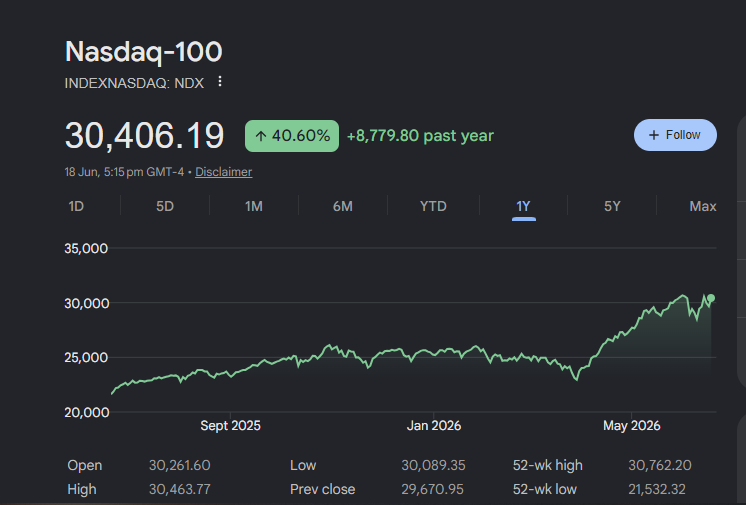
Task: Choose the 6M chart period
Action: [x=343, y=206]
